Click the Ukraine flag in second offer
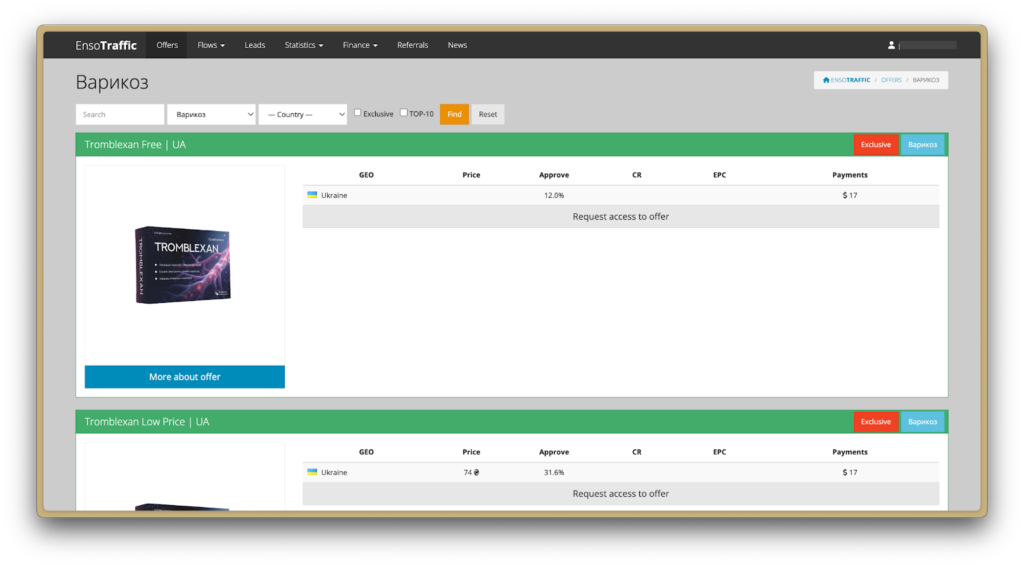The width and height of the screenshot is (1024, 566). pyautogui.click(x=312, y=472)
